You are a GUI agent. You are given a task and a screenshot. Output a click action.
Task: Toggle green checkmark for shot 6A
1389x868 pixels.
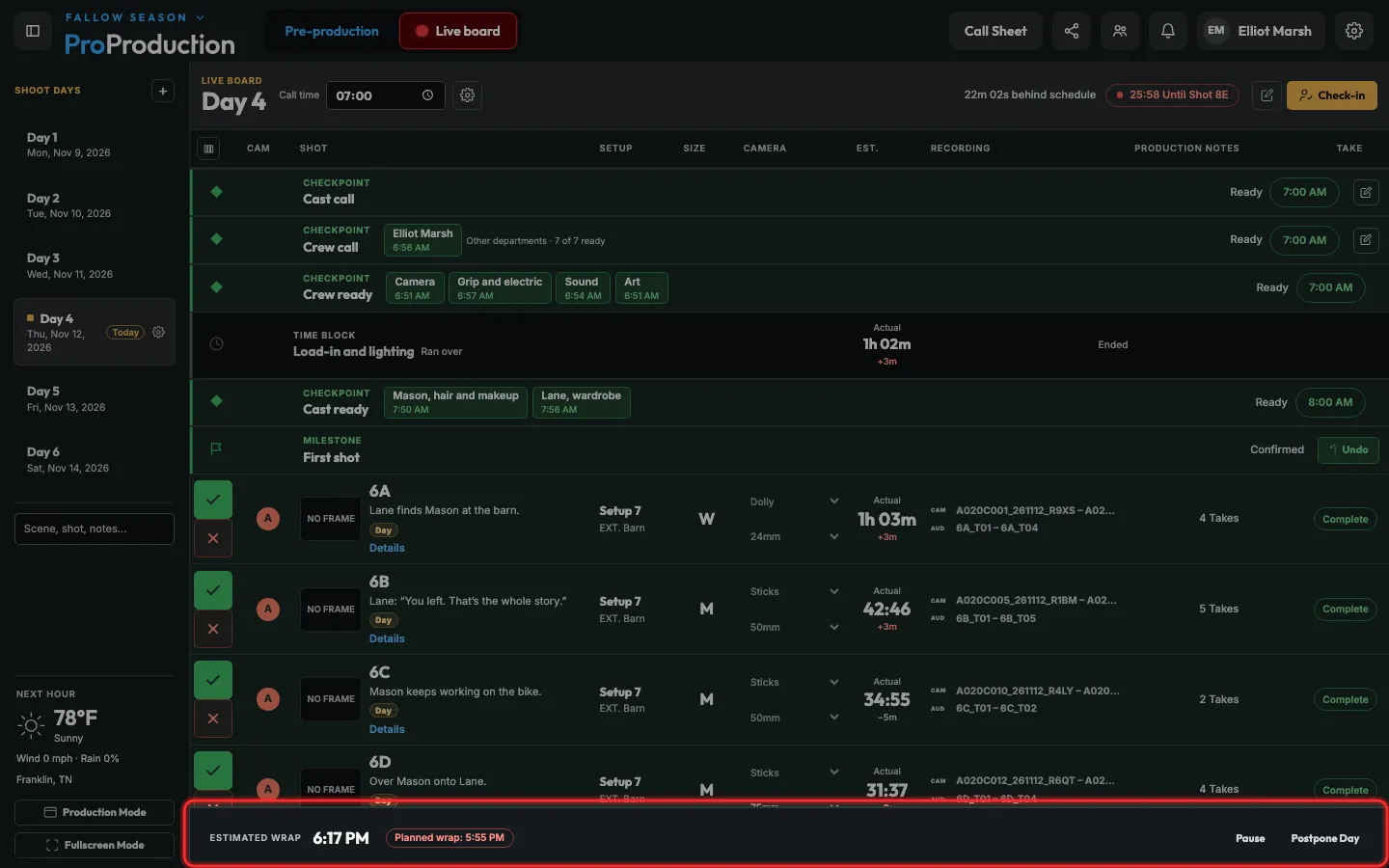(x=213, y=500)
